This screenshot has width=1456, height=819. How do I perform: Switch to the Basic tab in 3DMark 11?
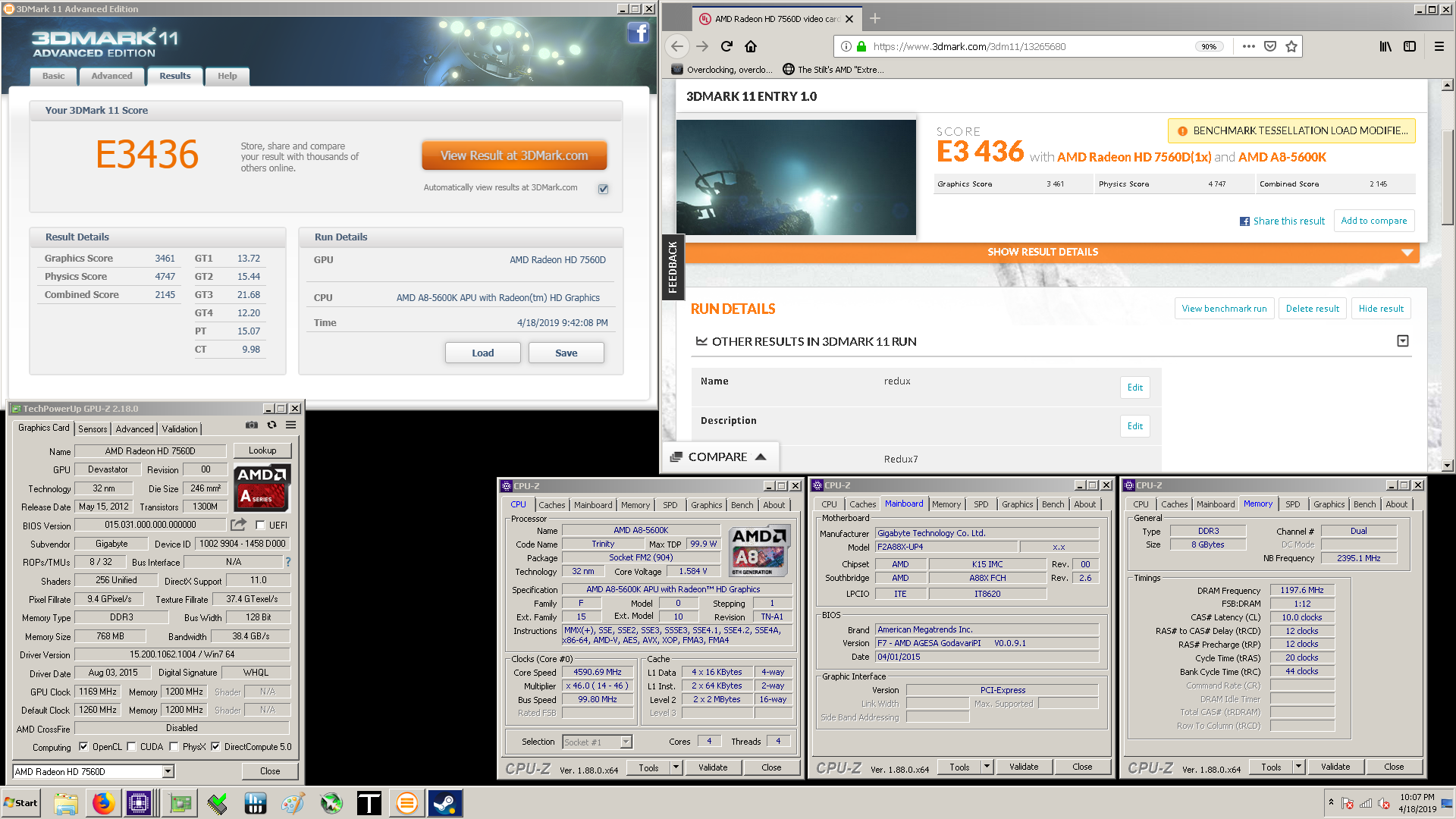click(53, 76)
